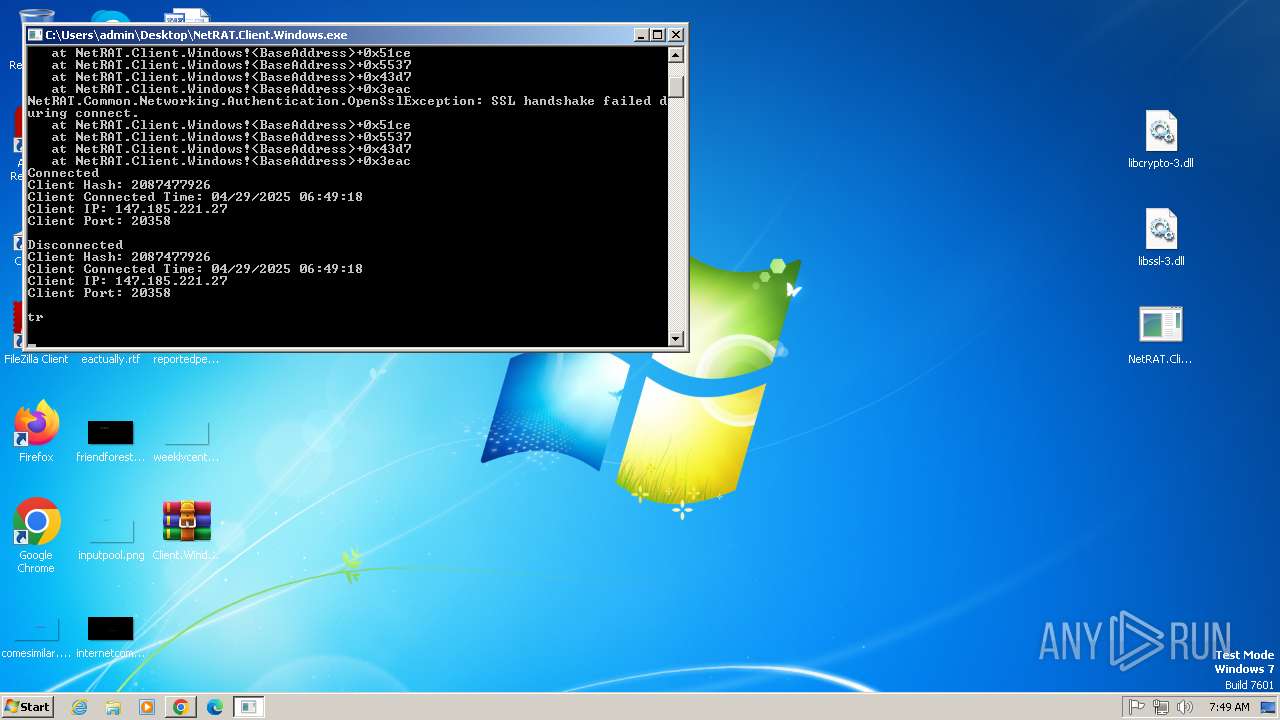Click the 'tr' input line in console
1280x720 pixels.
coord(35,317)
